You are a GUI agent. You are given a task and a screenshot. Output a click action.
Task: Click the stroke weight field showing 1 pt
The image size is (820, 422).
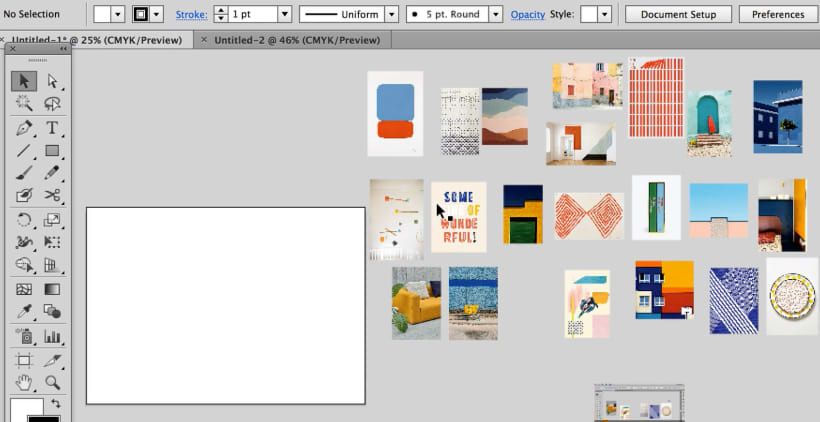252,14
